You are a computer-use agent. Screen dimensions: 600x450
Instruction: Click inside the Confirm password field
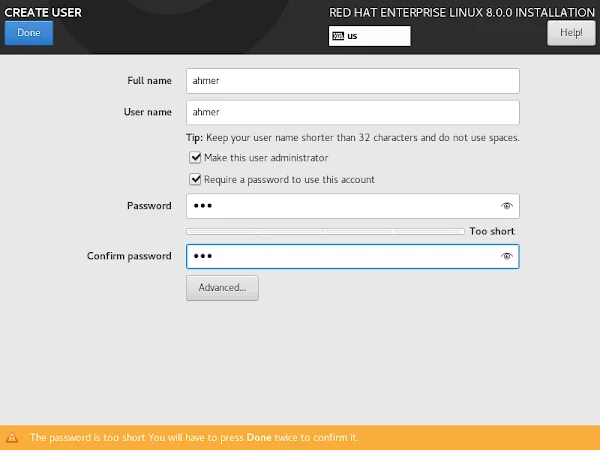352,256
